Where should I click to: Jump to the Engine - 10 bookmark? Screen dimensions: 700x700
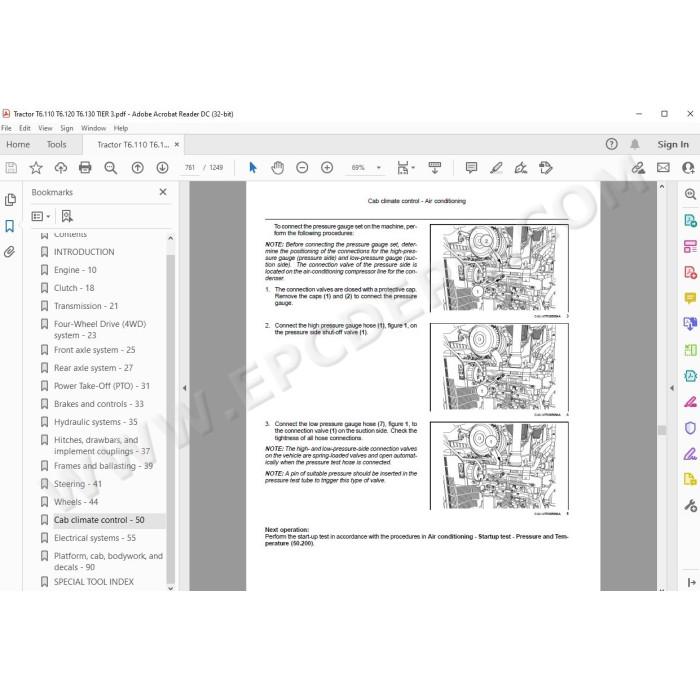(x=75, y=270)
